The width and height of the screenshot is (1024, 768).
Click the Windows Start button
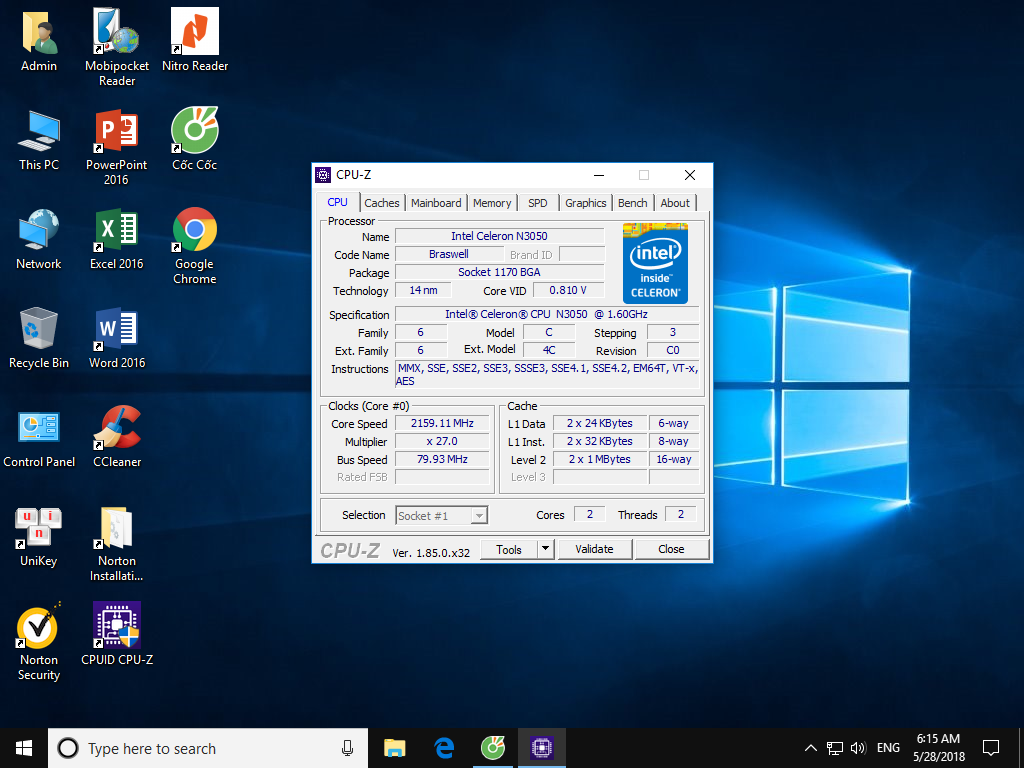[x=24, y=748]
